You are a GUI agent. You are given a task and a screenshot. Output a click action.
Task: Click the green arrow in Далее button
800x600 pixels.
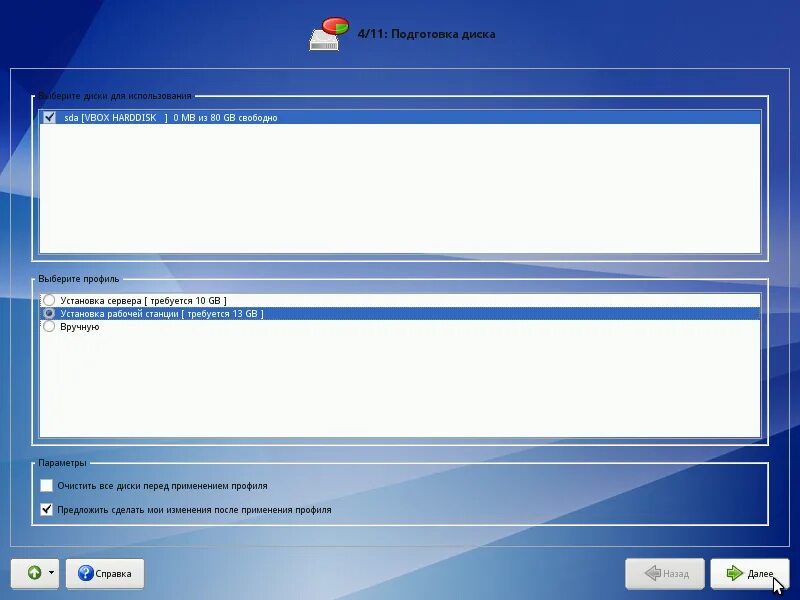(734, 573)
